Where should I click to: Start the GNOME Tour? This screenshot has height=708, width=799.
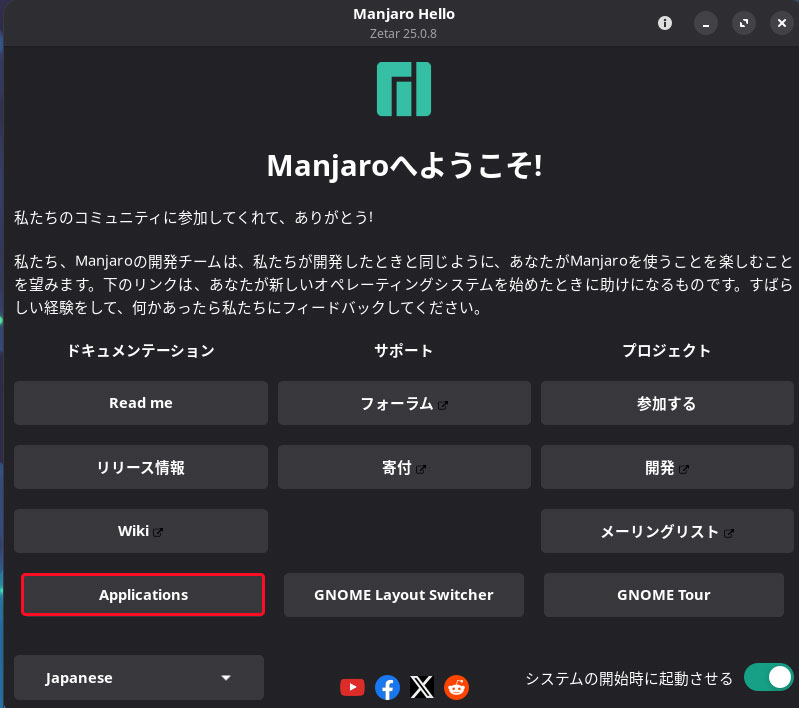[663, 595]
